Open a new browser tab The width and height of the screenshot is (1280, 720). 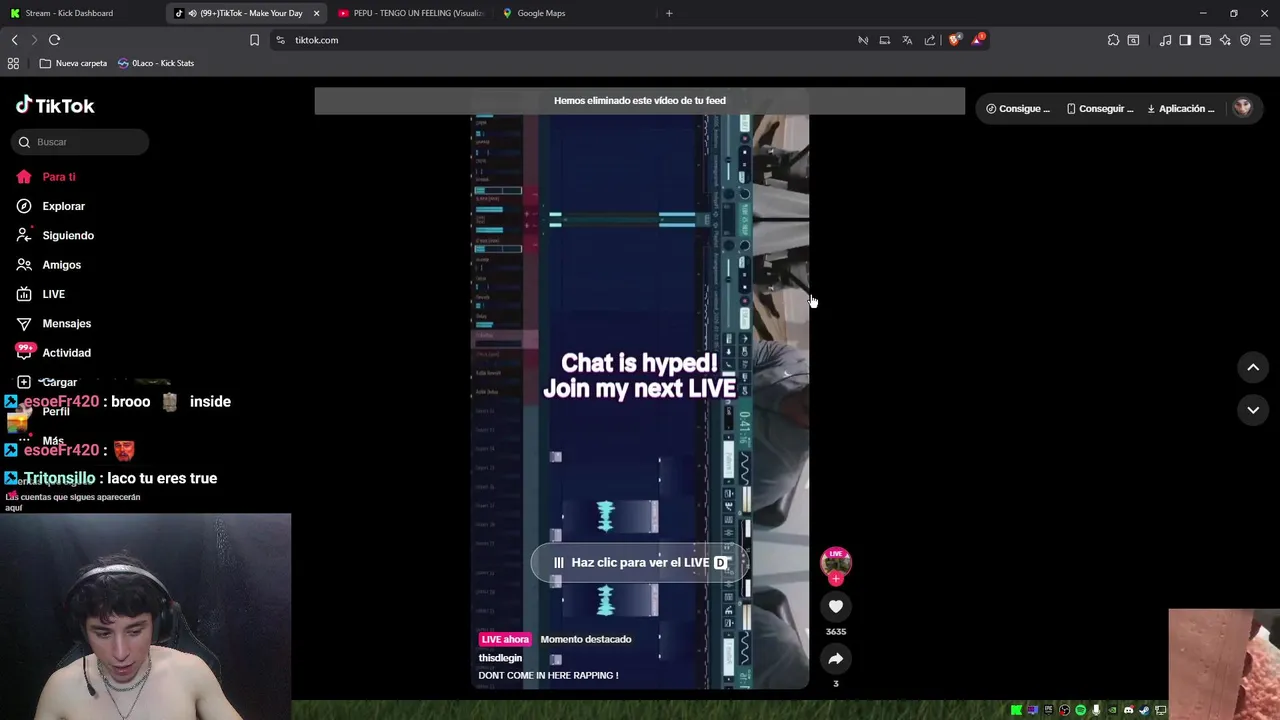[x=669, y=13]
